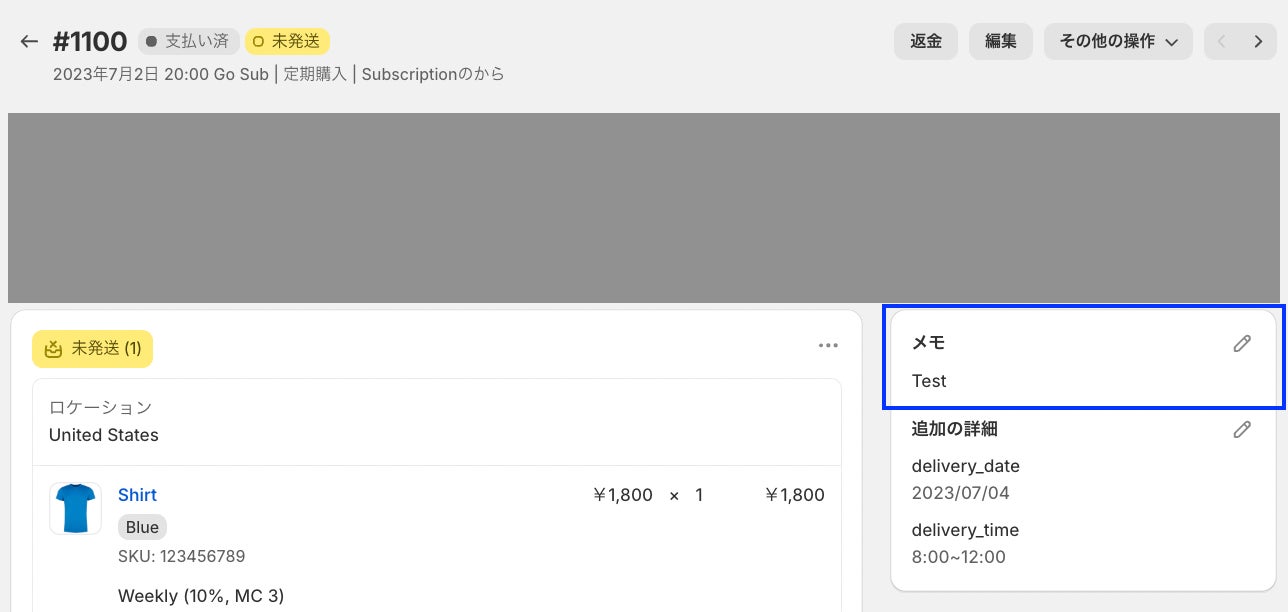This screenshot has width=1288, height=612.
Task: Click the back arrow beside order #1100
Action: [29, 42]
